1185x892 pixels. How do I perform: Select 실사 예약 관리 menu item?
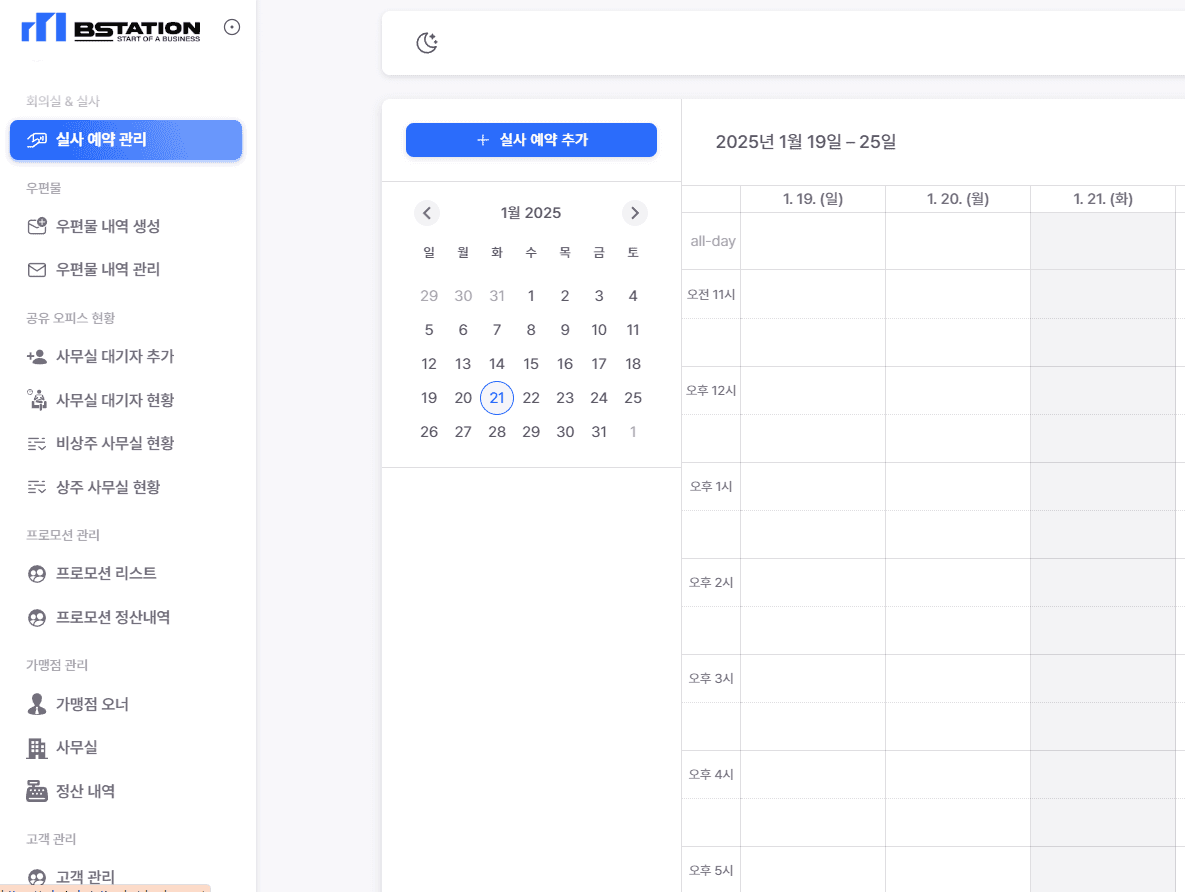pos(126,140)
